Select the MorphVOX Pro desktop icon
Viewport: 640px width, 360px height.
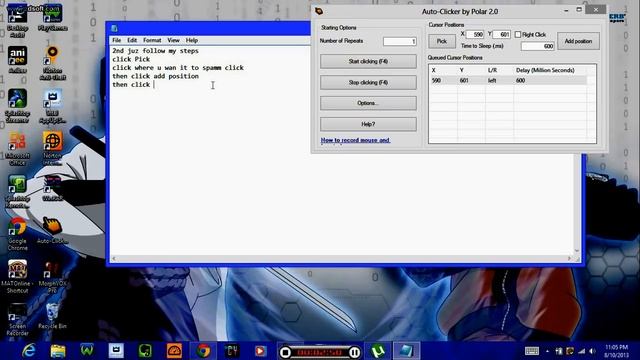(52, 277)
